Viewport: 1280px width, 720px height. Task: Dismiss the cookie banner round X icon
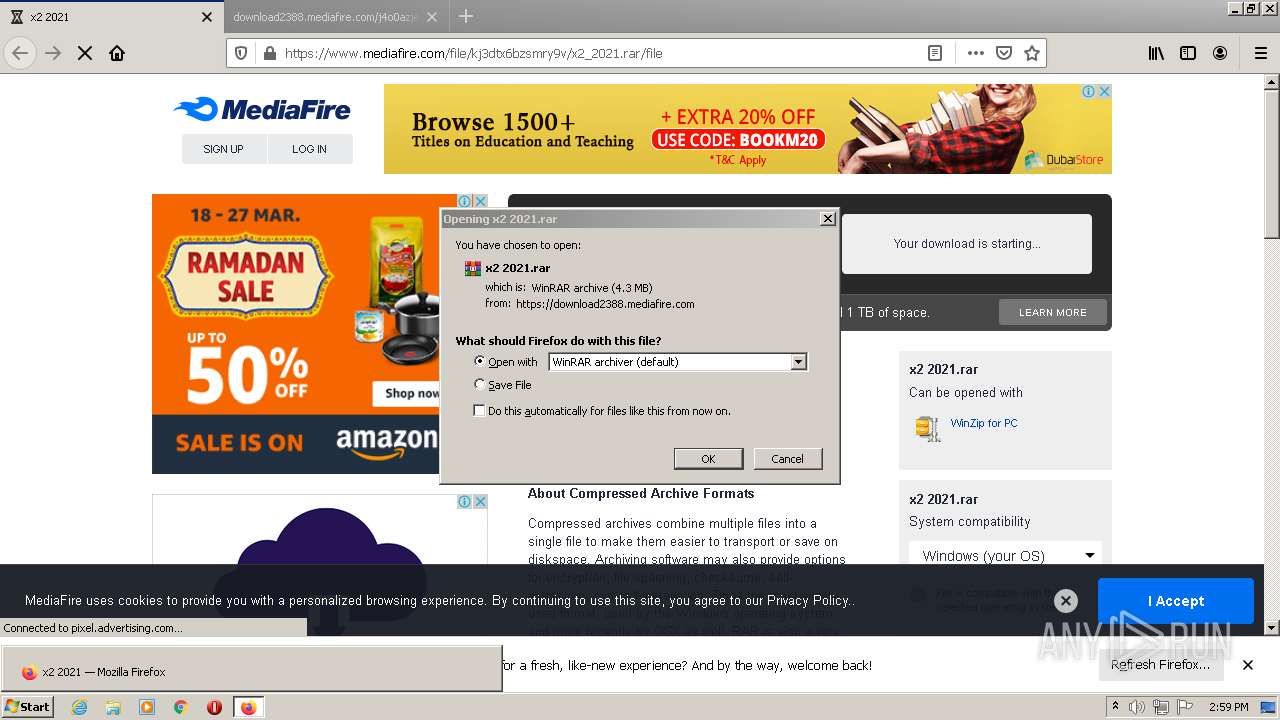(x=1066, y=601)
